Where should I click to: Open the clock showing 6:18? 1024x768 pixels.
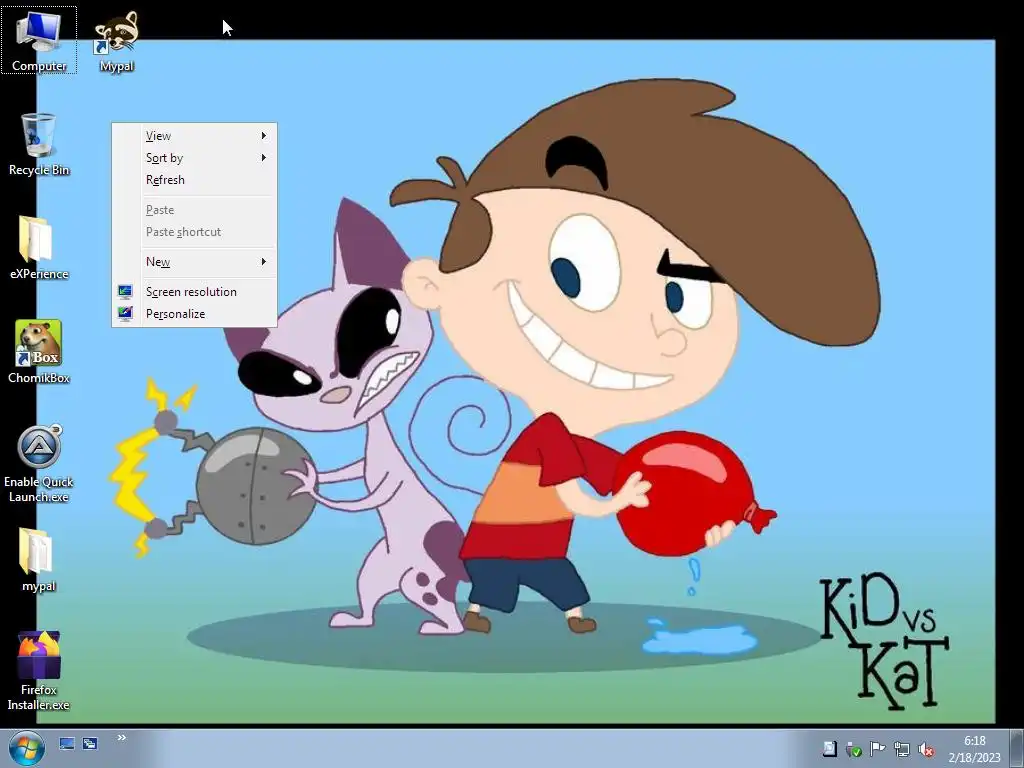tap(974, 748)
